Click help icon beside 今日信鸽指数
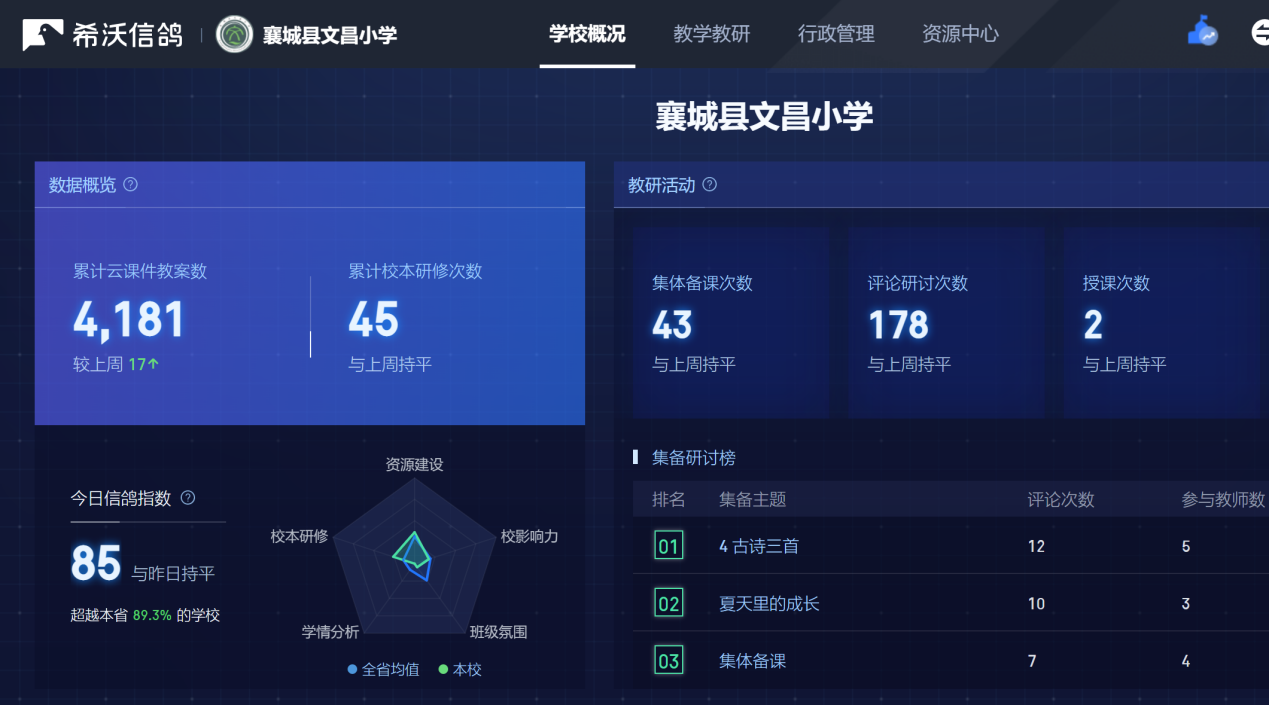This screenshot has width=1269, height=705. [x=187, y=498]
